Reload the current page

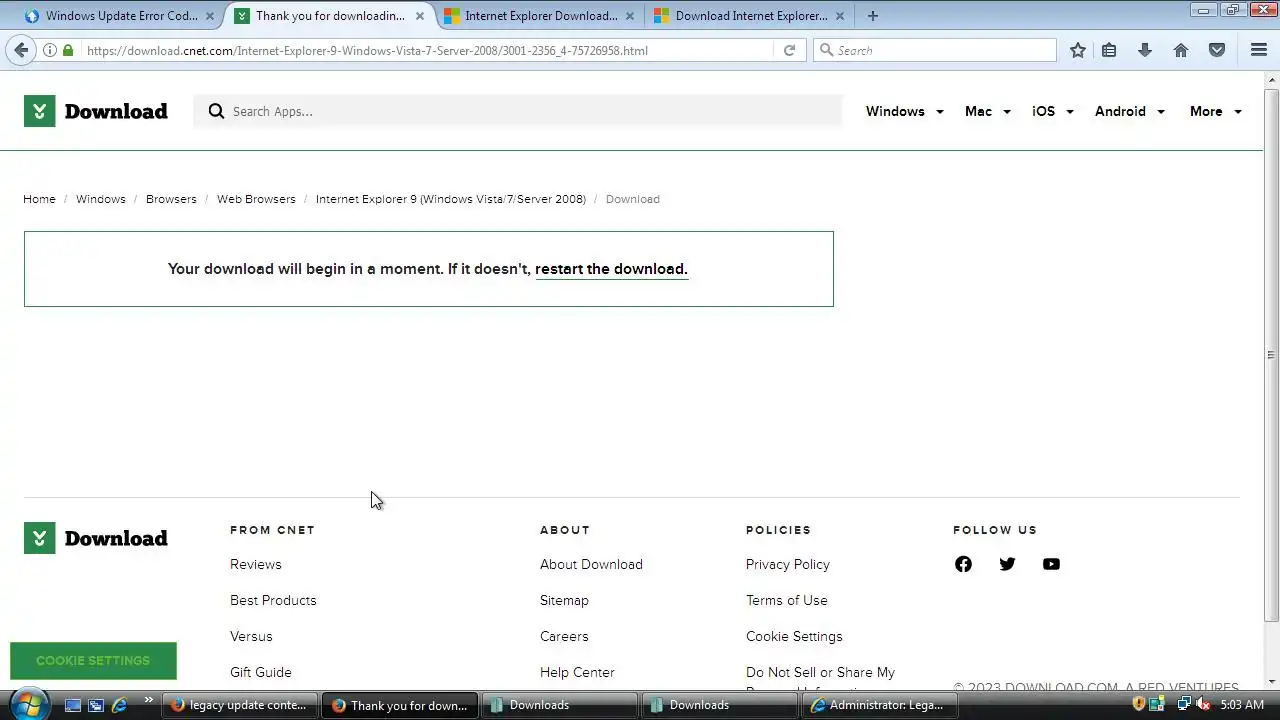[x=789, y=50]
